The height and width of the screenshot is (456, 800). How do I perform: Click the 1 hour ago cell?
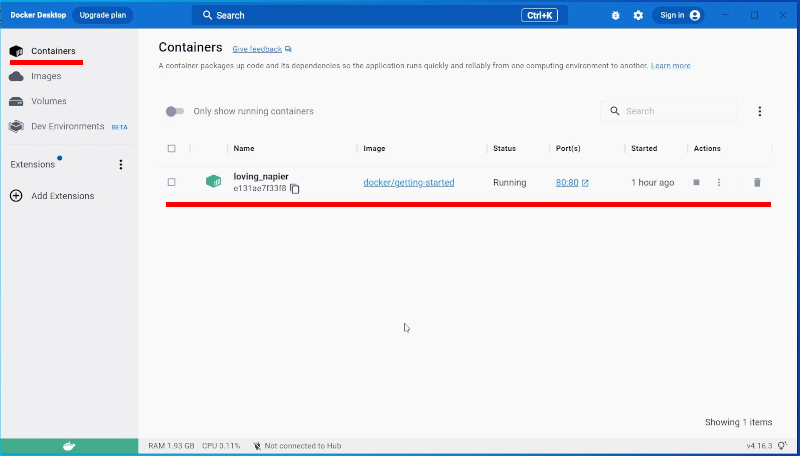click(653, 183)
